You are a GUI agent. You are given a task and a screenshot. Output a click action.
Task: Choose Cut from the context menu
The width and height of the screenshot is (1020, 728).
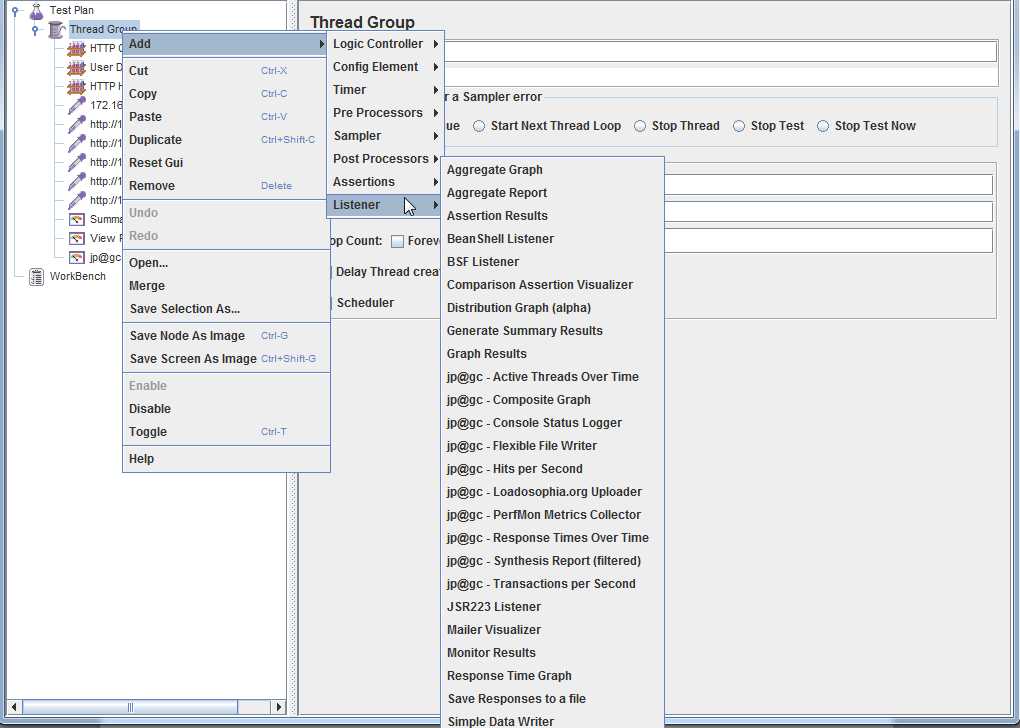(226, 70)
